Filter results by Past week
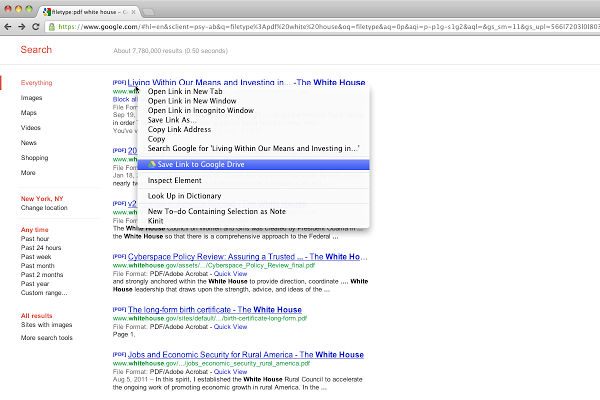Image resolution: width=600 pixels, height=400 pixels. (36, 257)
